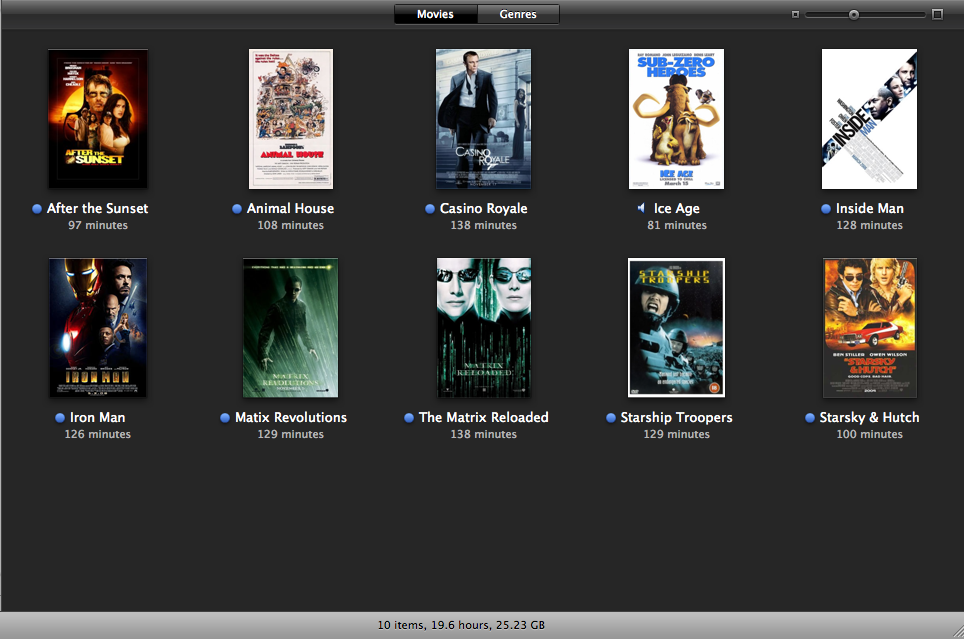
Task: Click the speaker icon beside Ice Age
Action: [x=641, y=208]
